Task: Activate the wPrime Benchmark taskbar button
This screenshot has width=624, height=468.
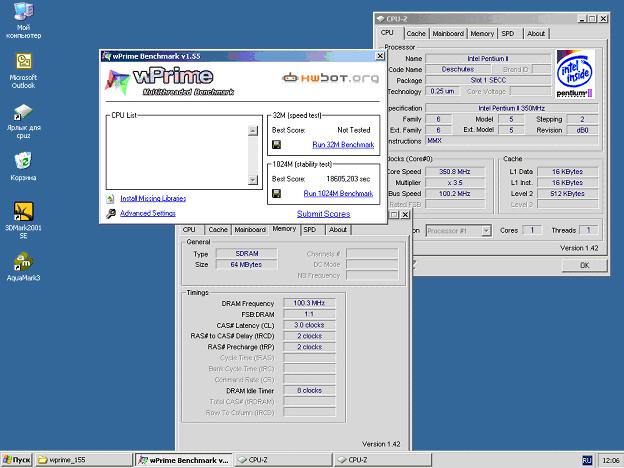Action: point(184,460)
